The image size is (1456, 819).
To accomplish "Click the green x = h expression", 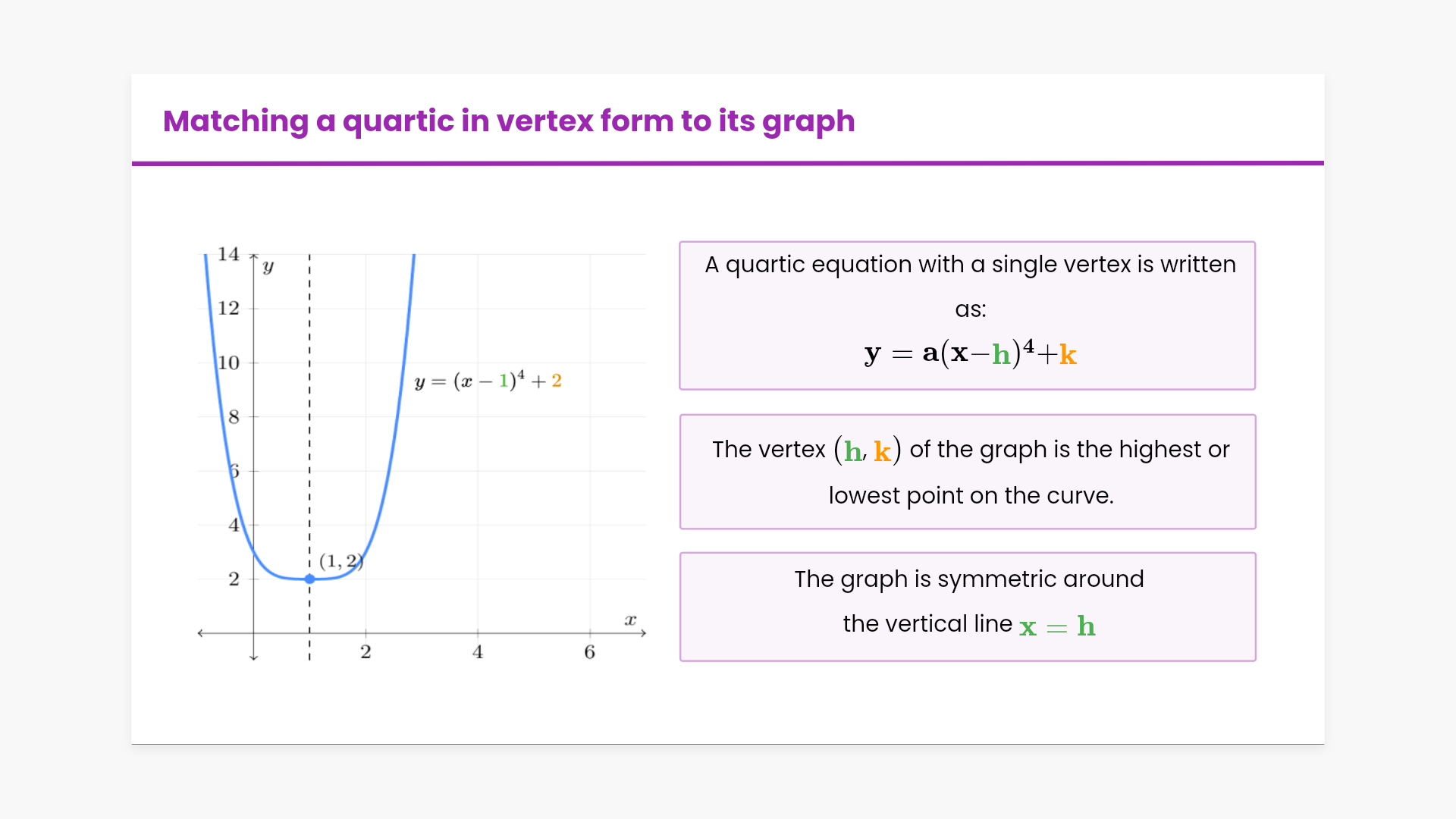I will (1057, 626).
